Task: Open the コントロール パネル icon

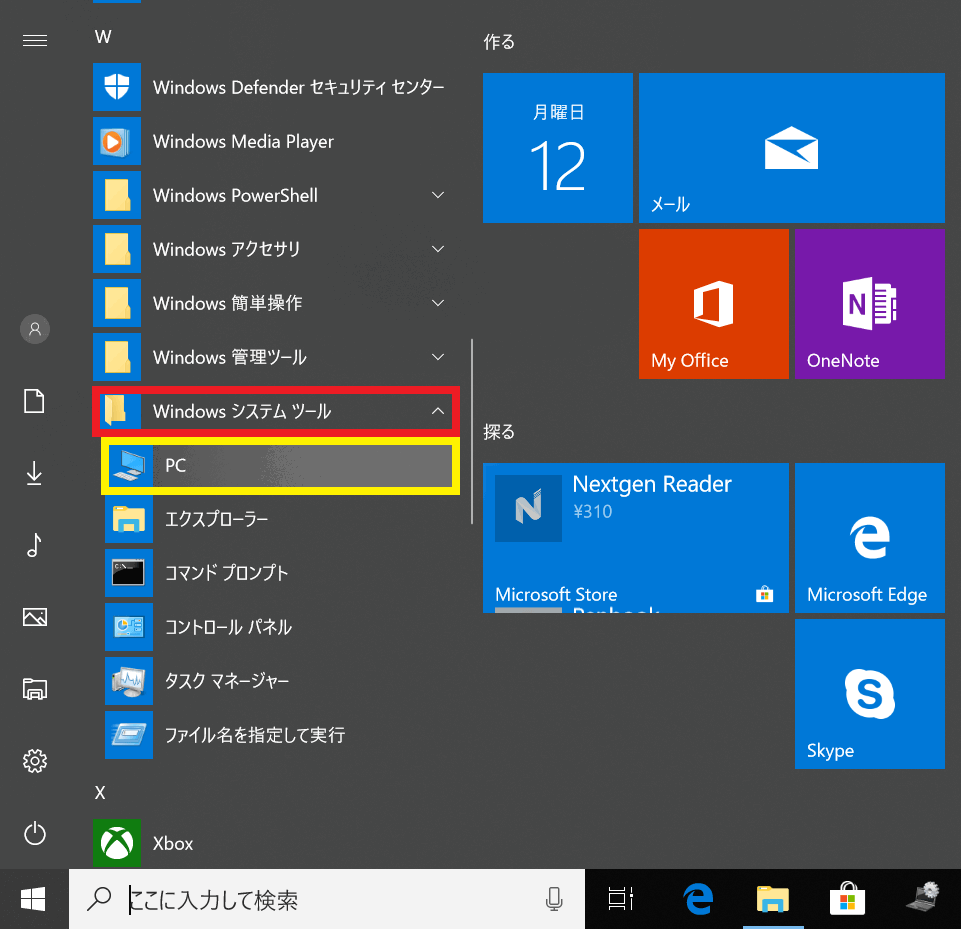Action: (x=129, y=627)
